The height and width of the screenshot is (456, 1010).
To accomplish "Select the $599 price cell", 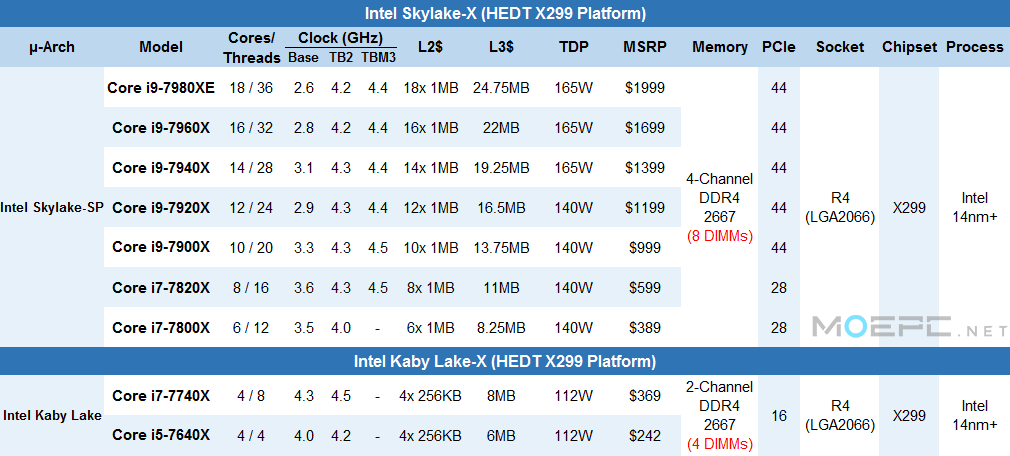I will (x=644, y=287).
